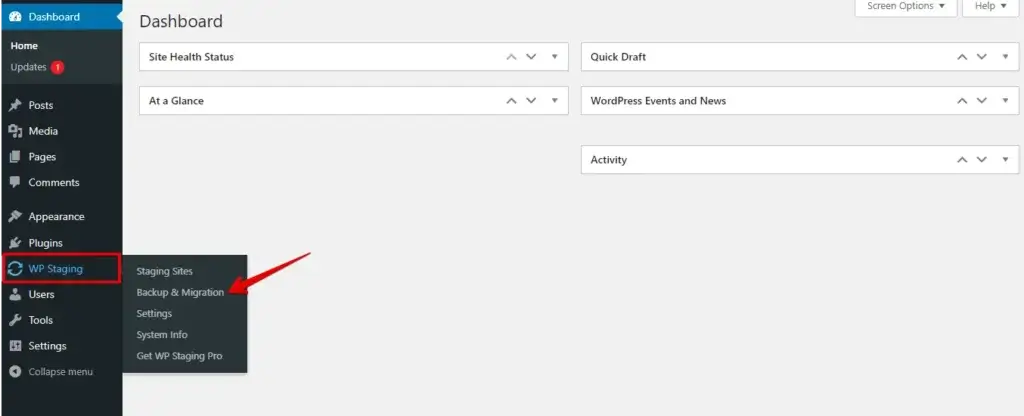Click the Posts pushpin icon
The width and height of the screenshot is (1024, 416).
pos(15,105)
